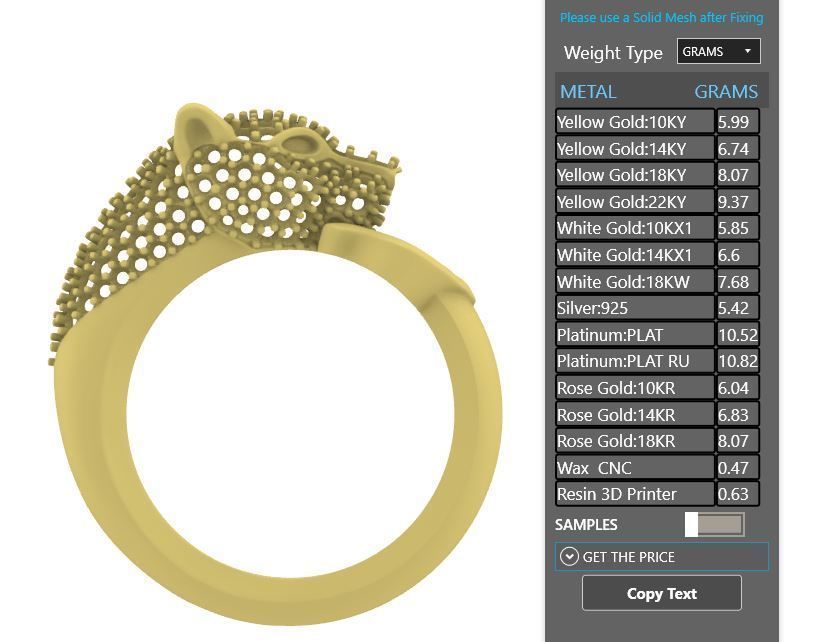The height and width of the screenshot is (642, 817).
Task: Click the 5.99 gram value
Action: [x=738, y=122]
